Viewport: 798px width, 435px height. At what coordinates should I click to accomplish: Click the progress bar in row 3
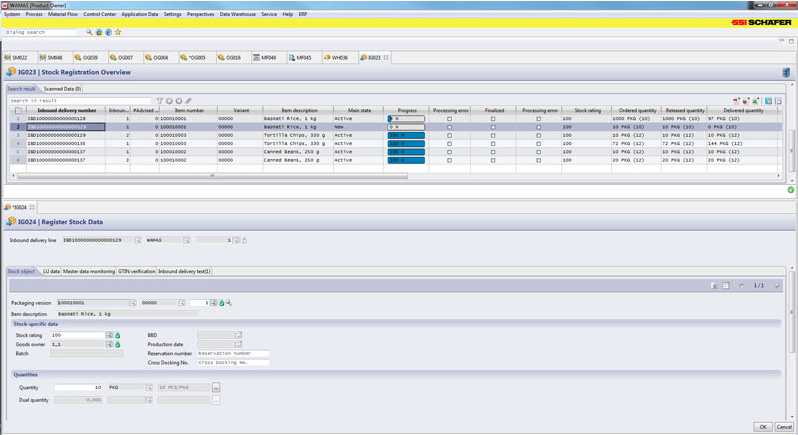tap(406, 136)
